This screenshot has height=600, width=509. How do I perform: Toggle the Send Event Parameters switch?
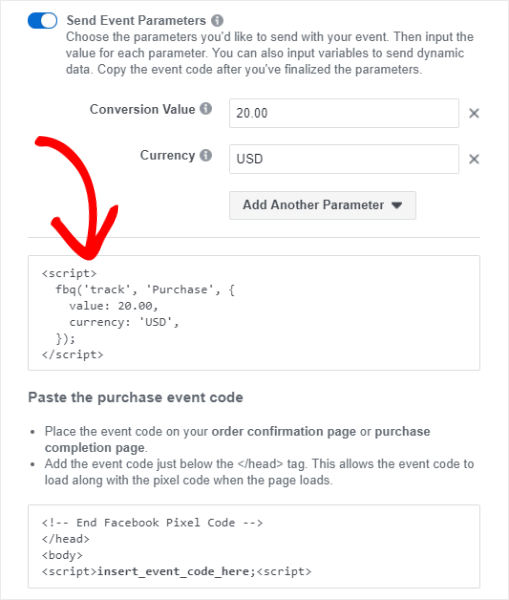42,20
